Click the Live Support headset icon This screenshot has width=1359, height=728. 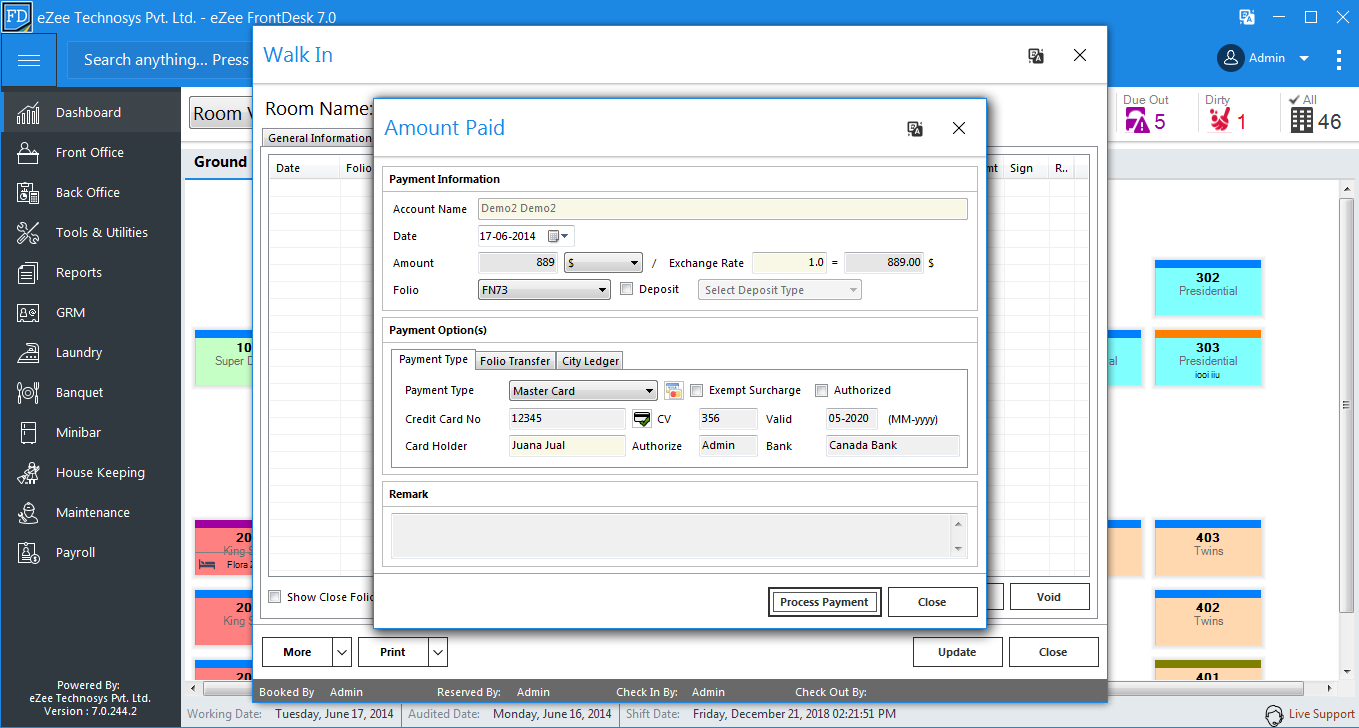pos(1274,714)
